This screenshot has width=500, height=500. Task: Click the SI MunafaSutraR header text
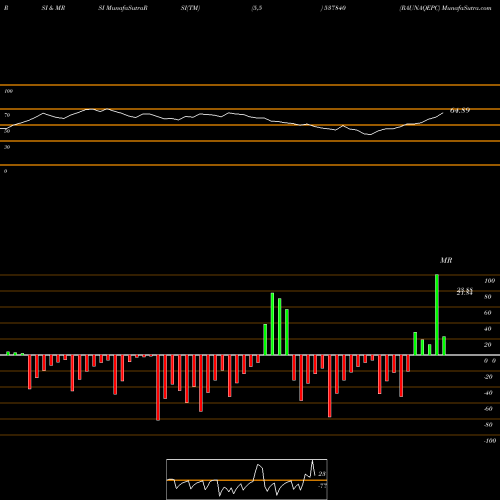123,8
